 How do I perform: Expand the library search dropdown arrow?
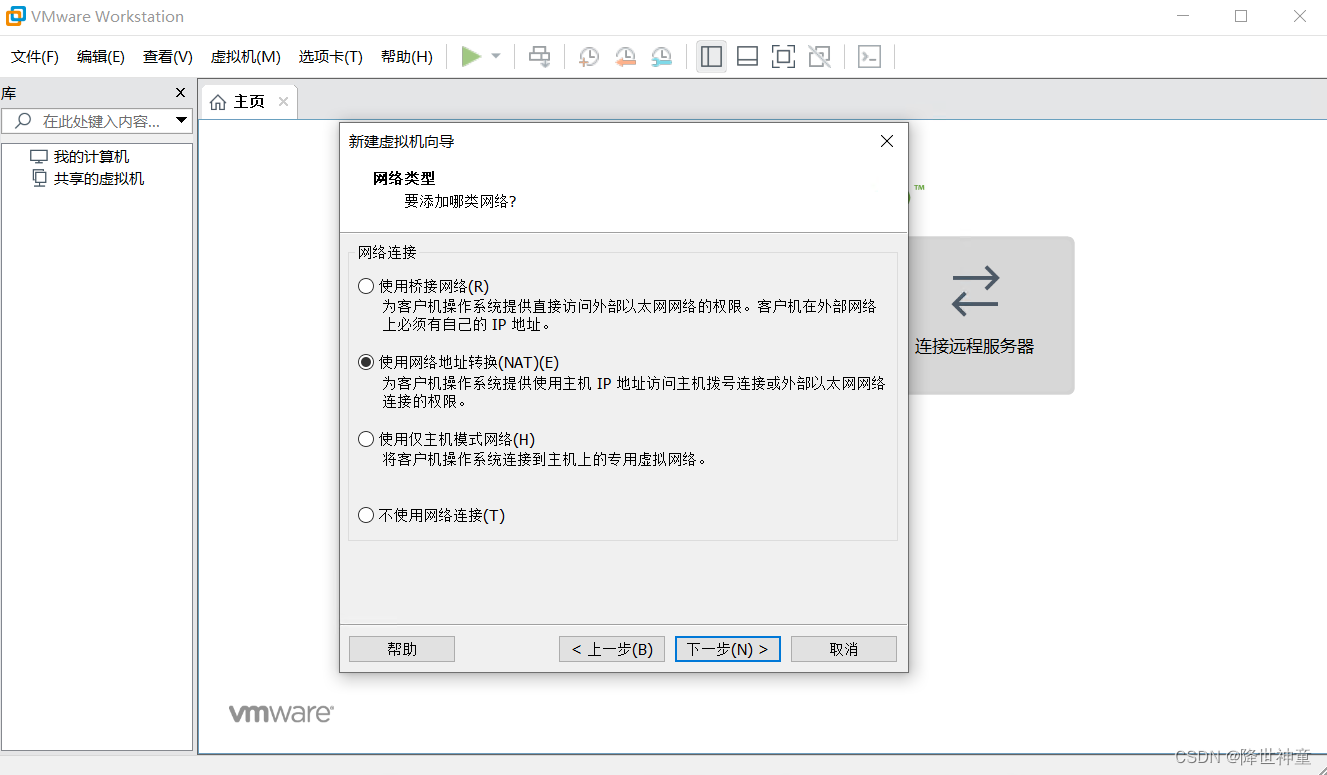(181, 121)
